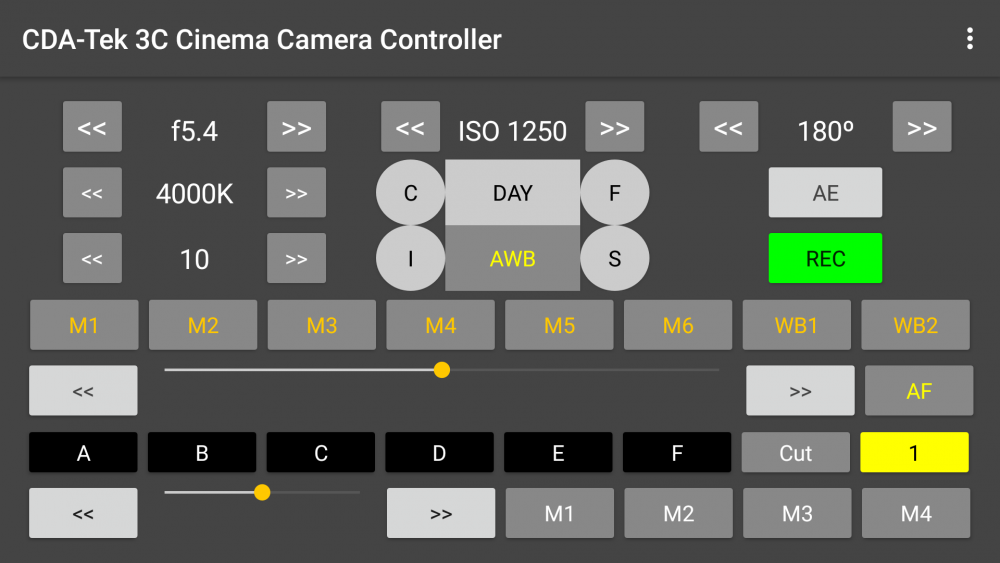The image size is (1000, 563).
Task: Select the WB2 white balance preset
Action: coord(915,325)
